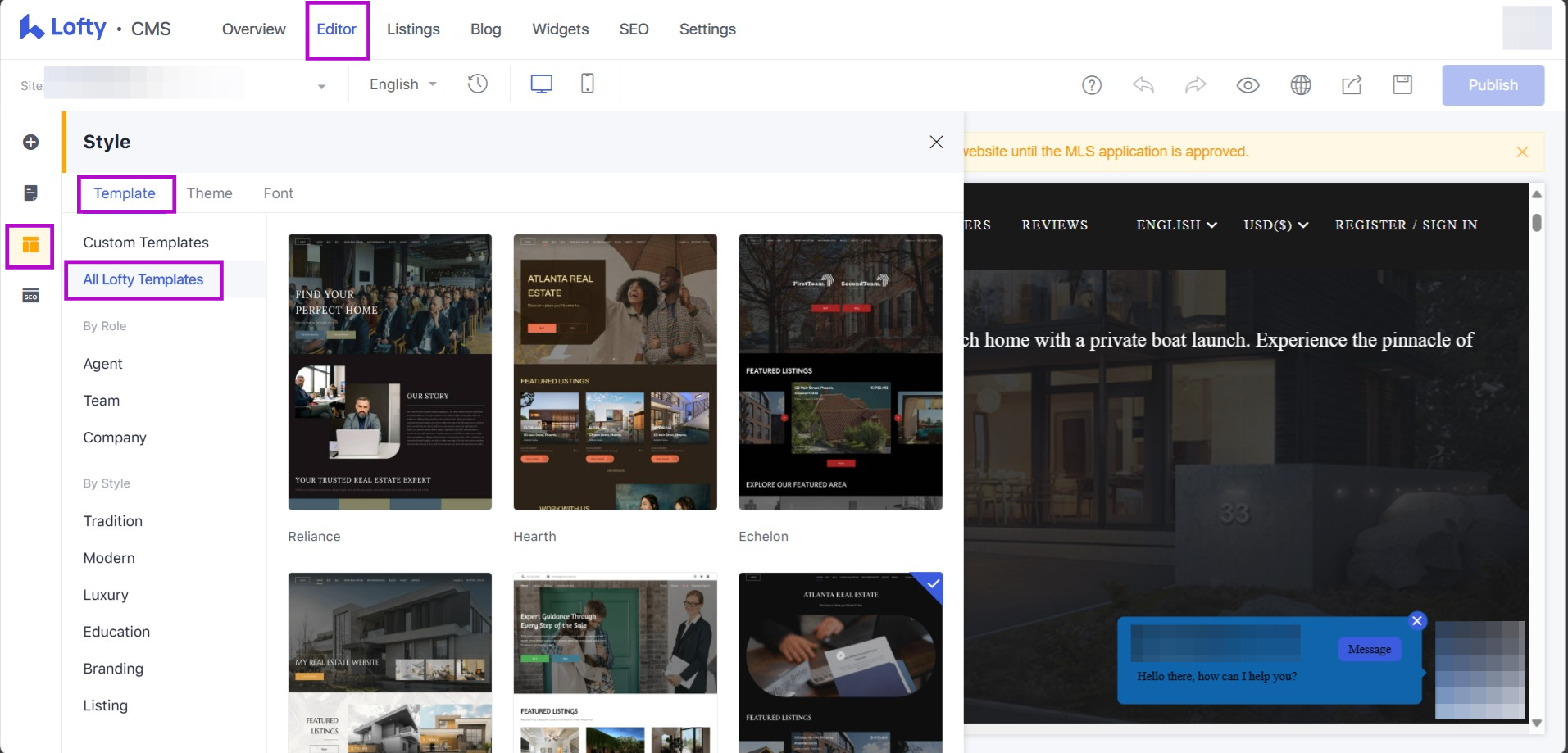Image resolution: width=1568 pixels, height=753 pixels.
Task: Select the Hearth template thumbnail
Action: [x=616, y=372]
